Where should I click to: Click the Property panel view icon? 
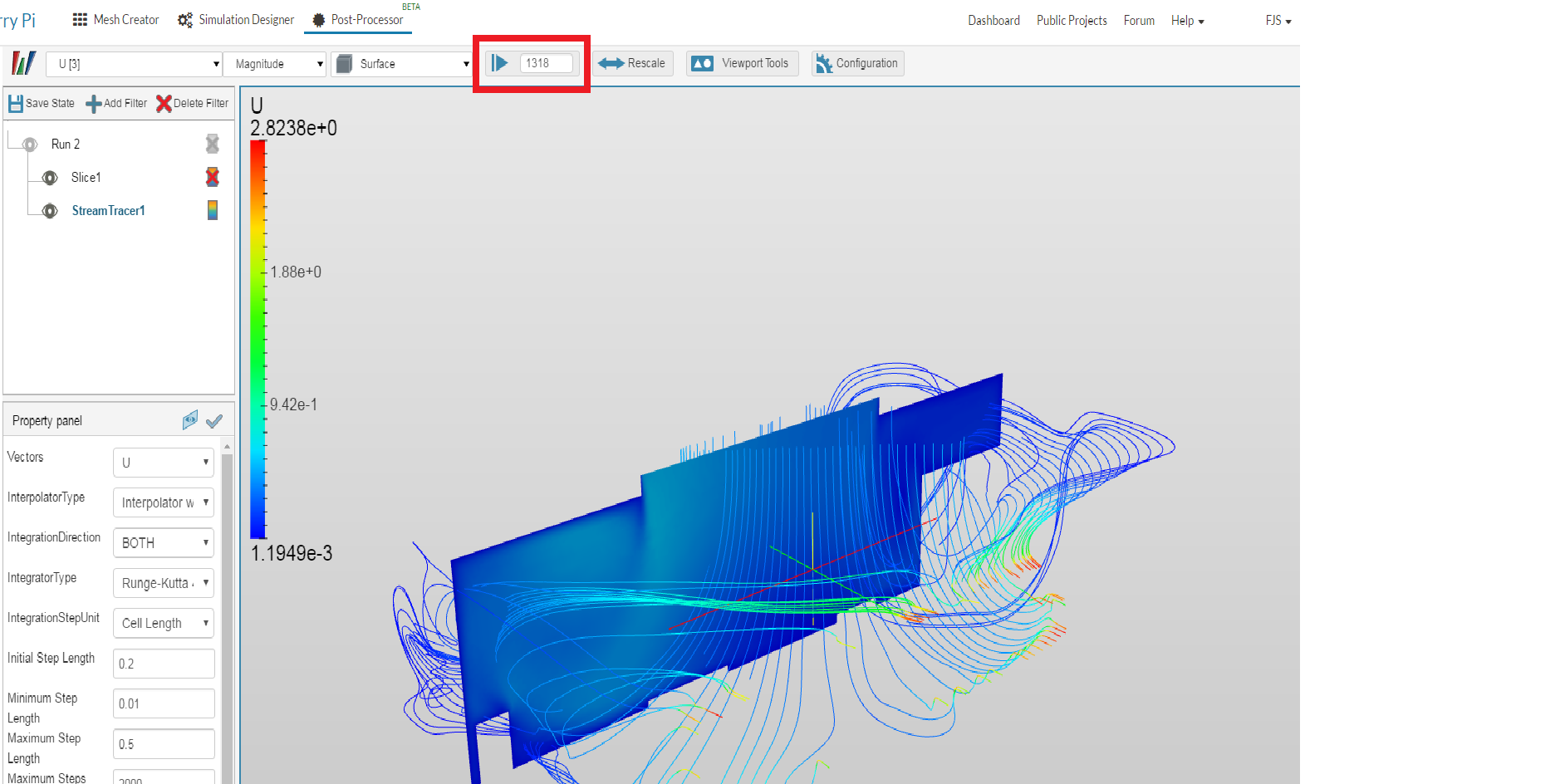(x=190, y=420)
